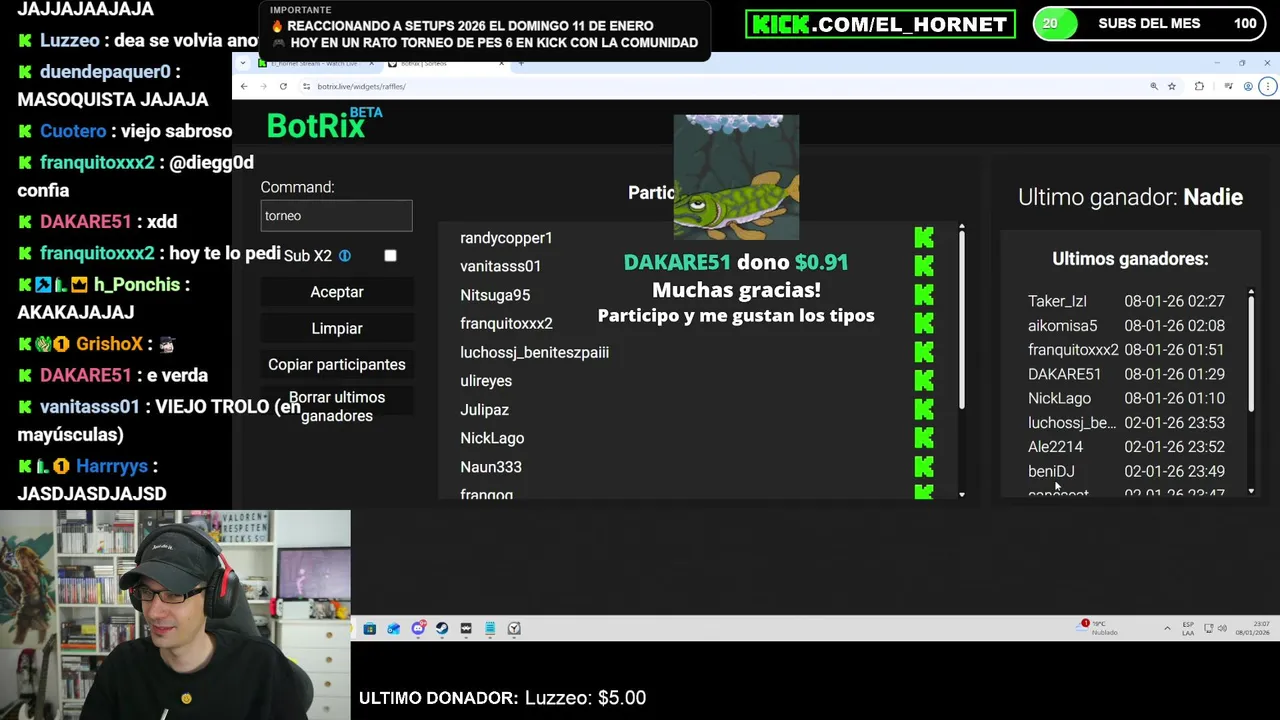Open the media control icon in browser toolbar

click(x=1229, y=86)
